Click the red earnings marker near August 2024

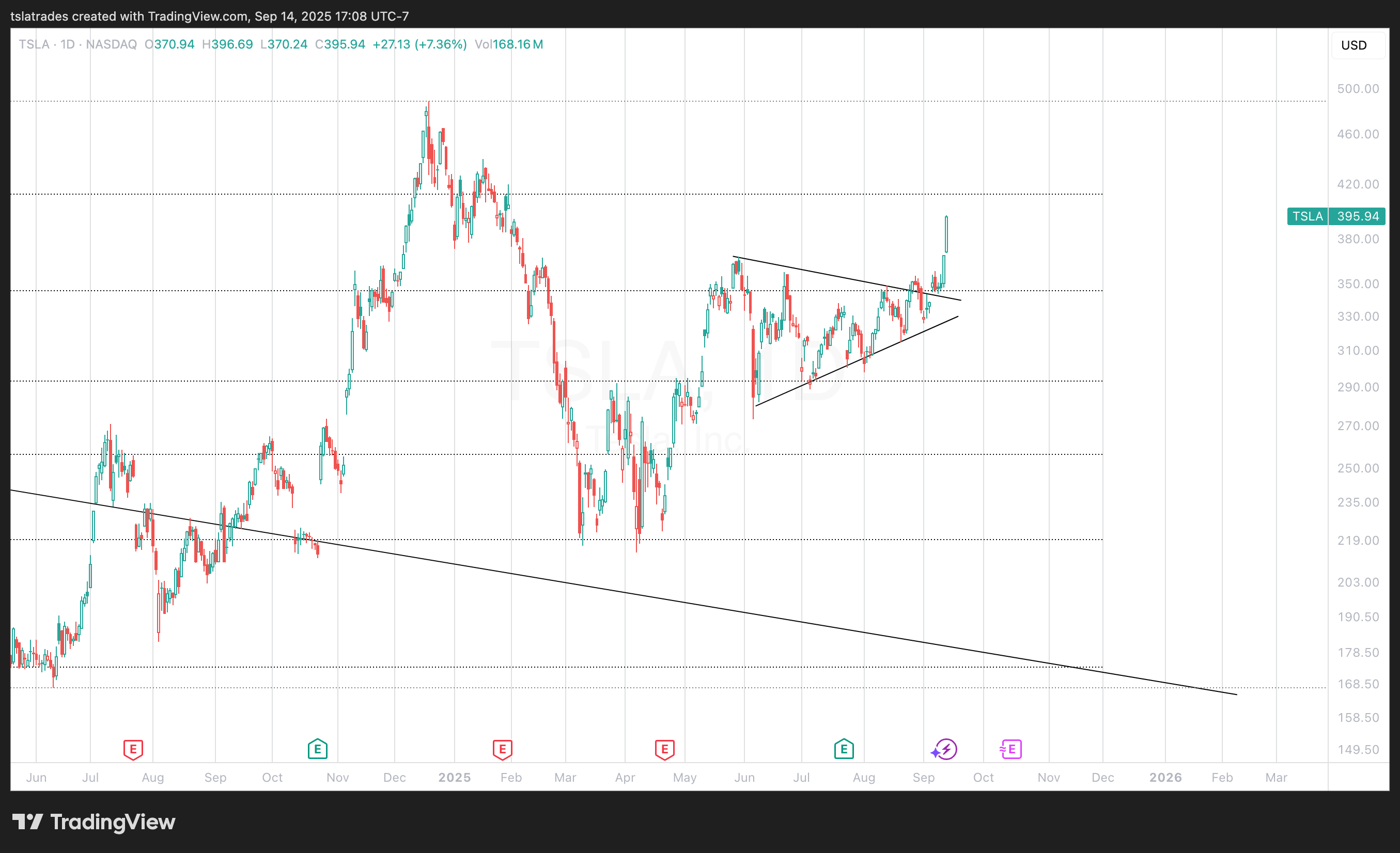[x=133, y=749]
